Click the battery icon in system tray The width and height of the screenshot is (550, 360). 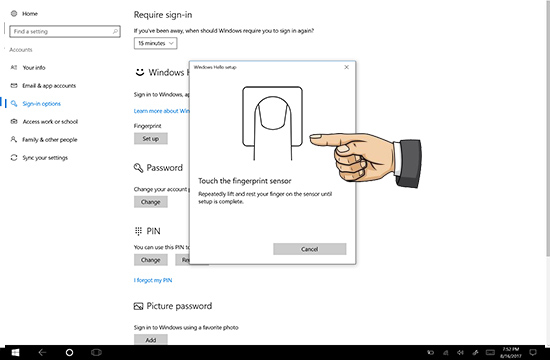[x=430, y=353]
